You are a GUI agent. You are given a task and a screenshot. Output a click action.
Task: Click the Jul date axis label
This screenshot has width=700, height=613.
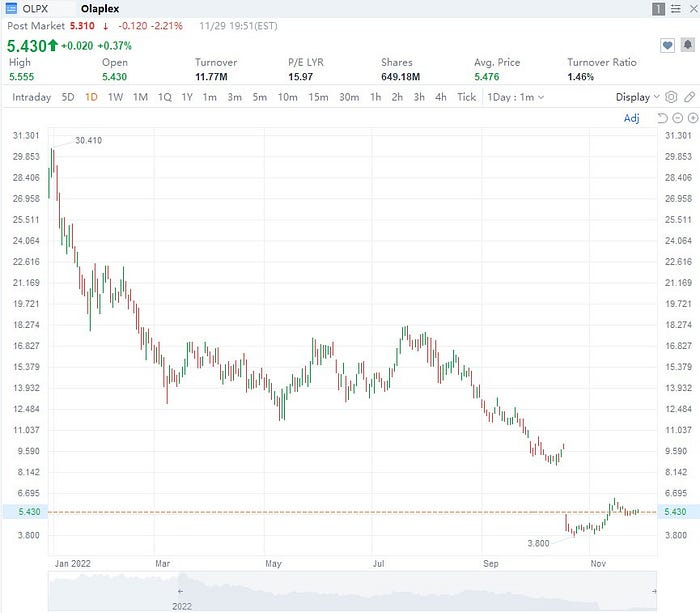(379, 563)
